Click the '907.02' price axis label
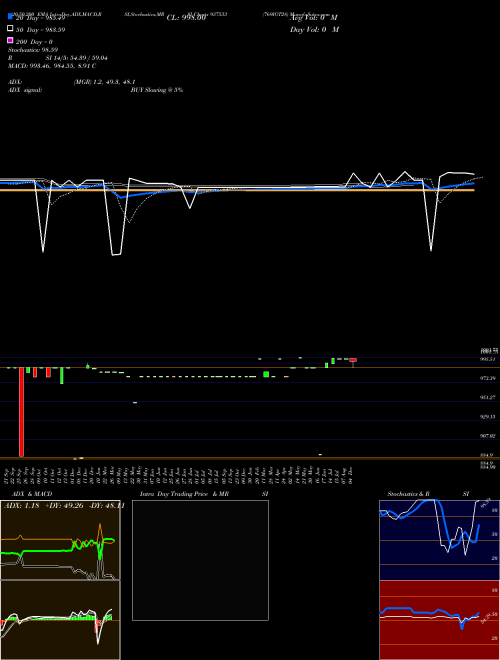500x660 pixels. pyautogui.click(x=488, y=436)
